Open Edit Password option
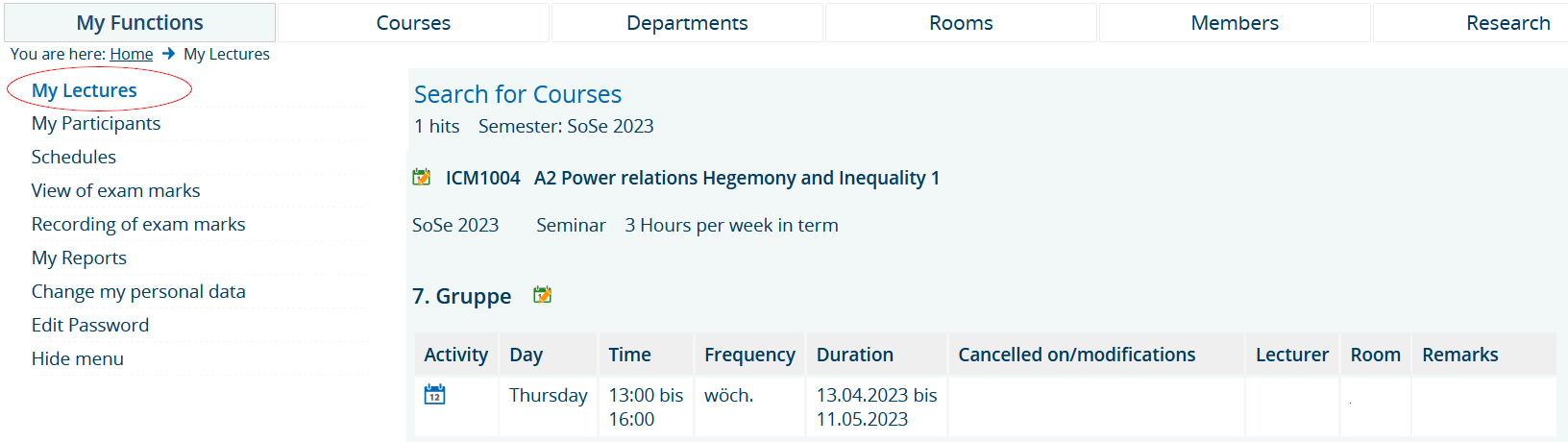Image resolution: width=1568 pixels, height=442 pixels. (90, 326)
